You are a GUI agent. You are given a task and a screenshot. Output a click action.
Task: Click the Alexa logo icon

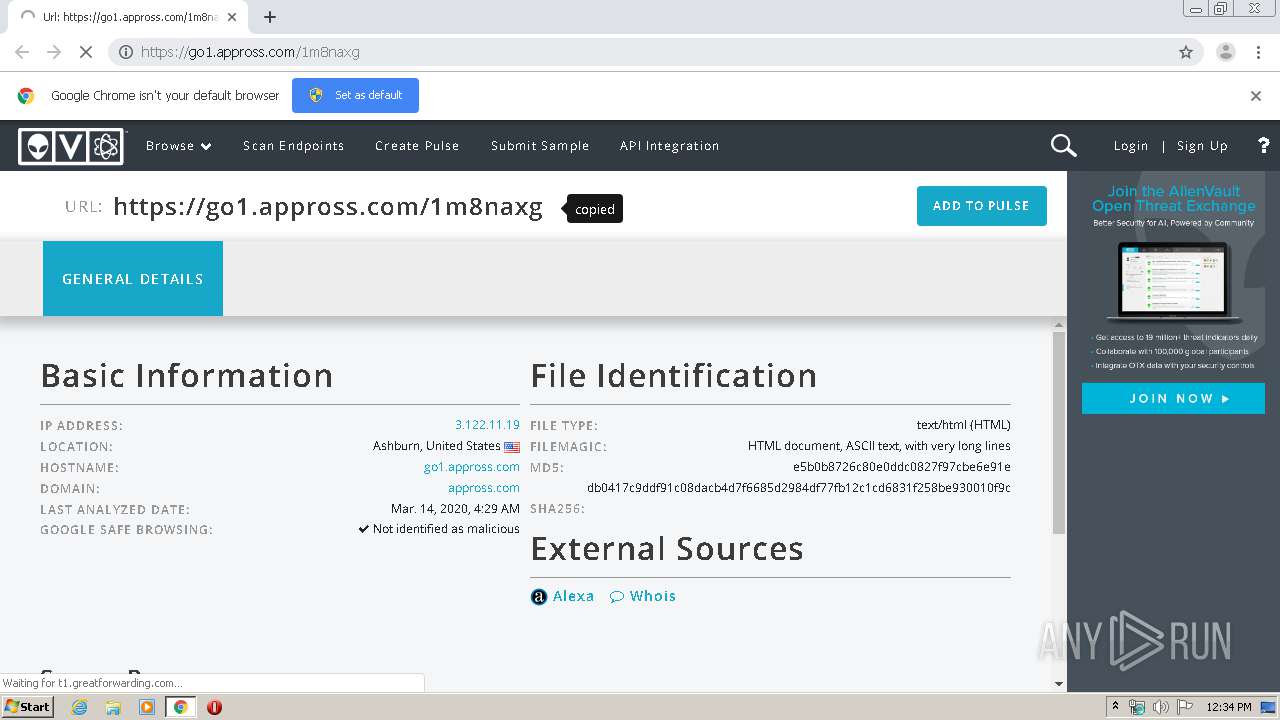click(x=539, y=597)
